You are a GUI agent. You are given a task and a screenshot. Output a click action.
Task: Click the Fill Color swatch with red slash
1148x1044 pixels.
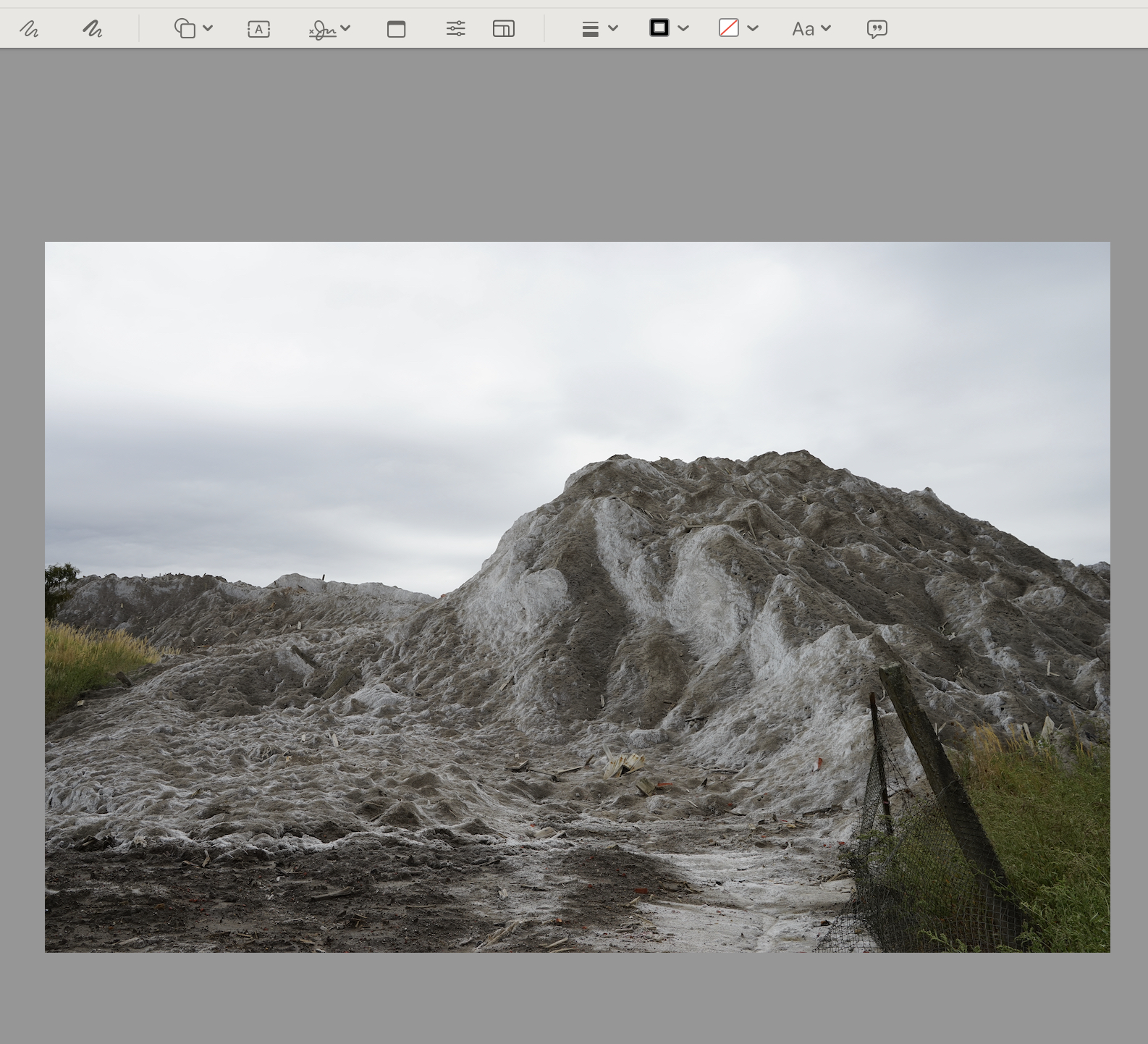(x=728, y=28)
